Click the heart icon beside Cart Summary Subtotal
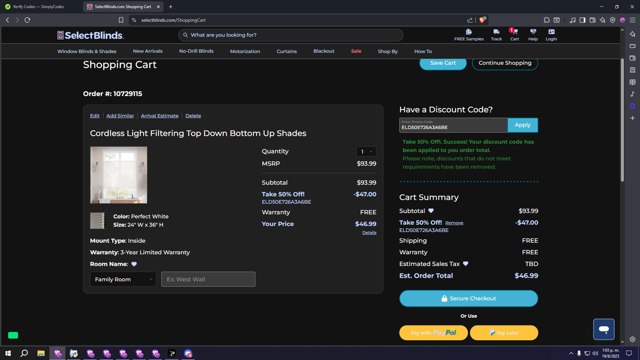 [431, 211]
